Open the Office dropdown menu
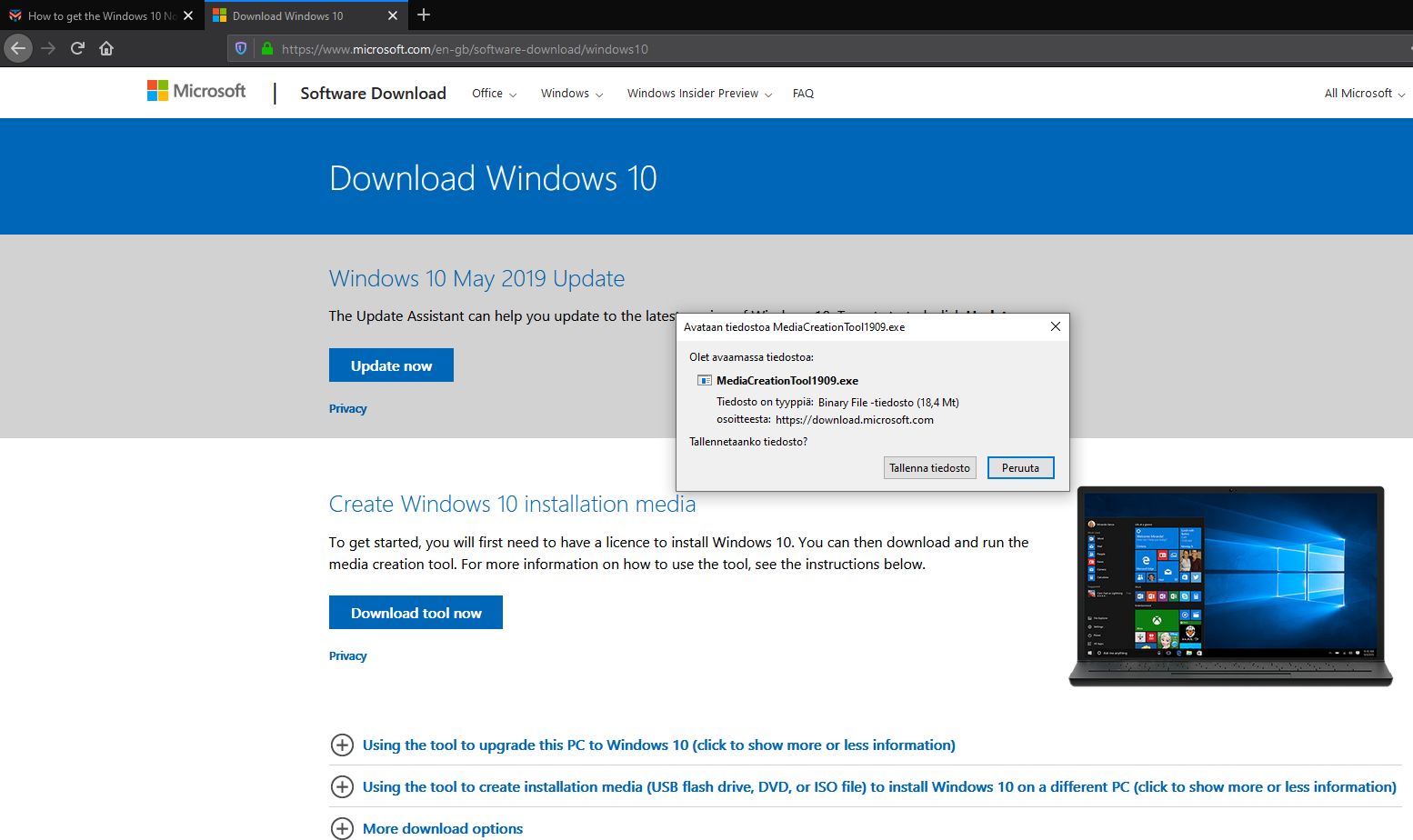This screenshot has height=840, width=1413. click(x=494, y=94)
